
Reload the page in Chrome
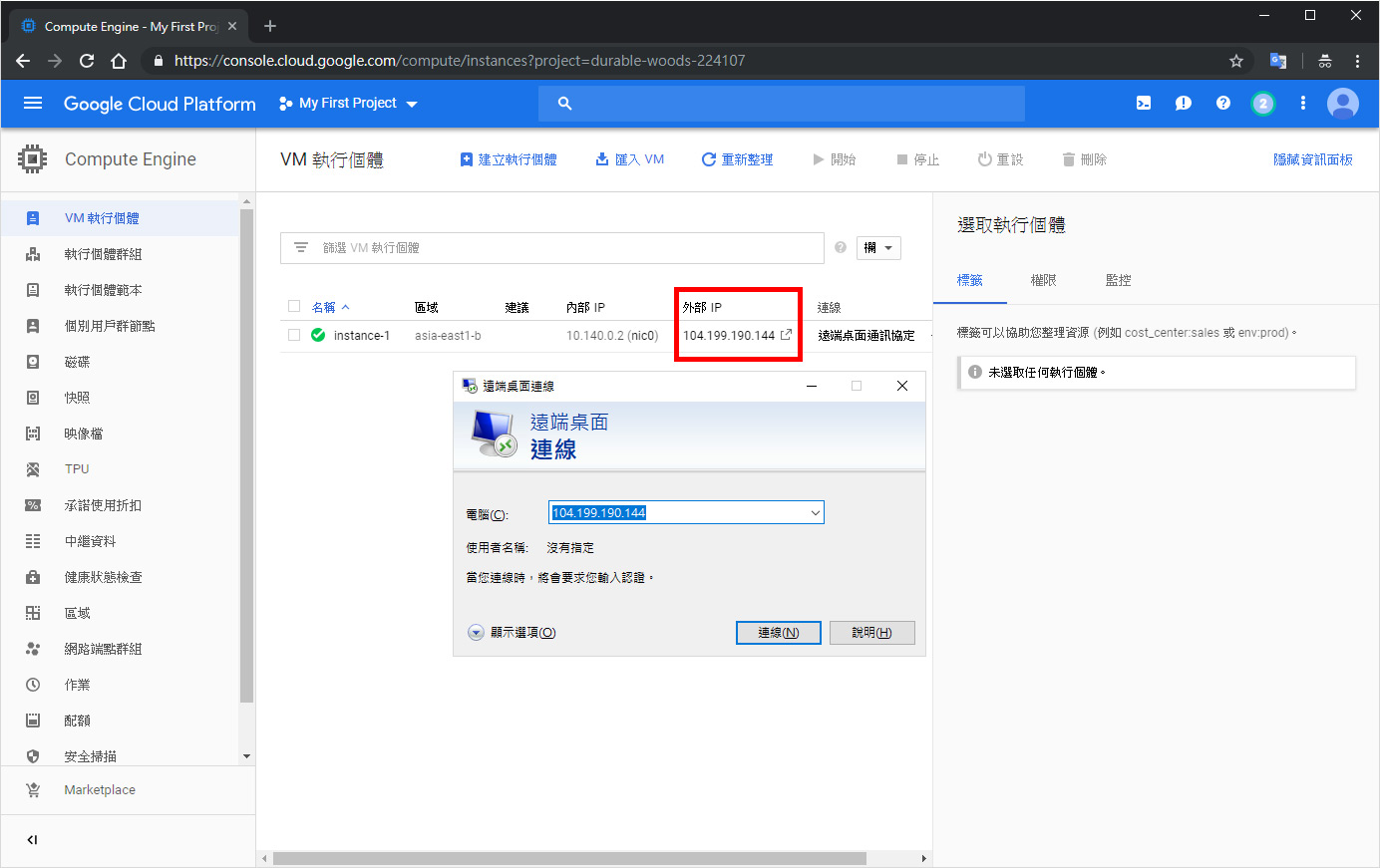pos(87,61)
